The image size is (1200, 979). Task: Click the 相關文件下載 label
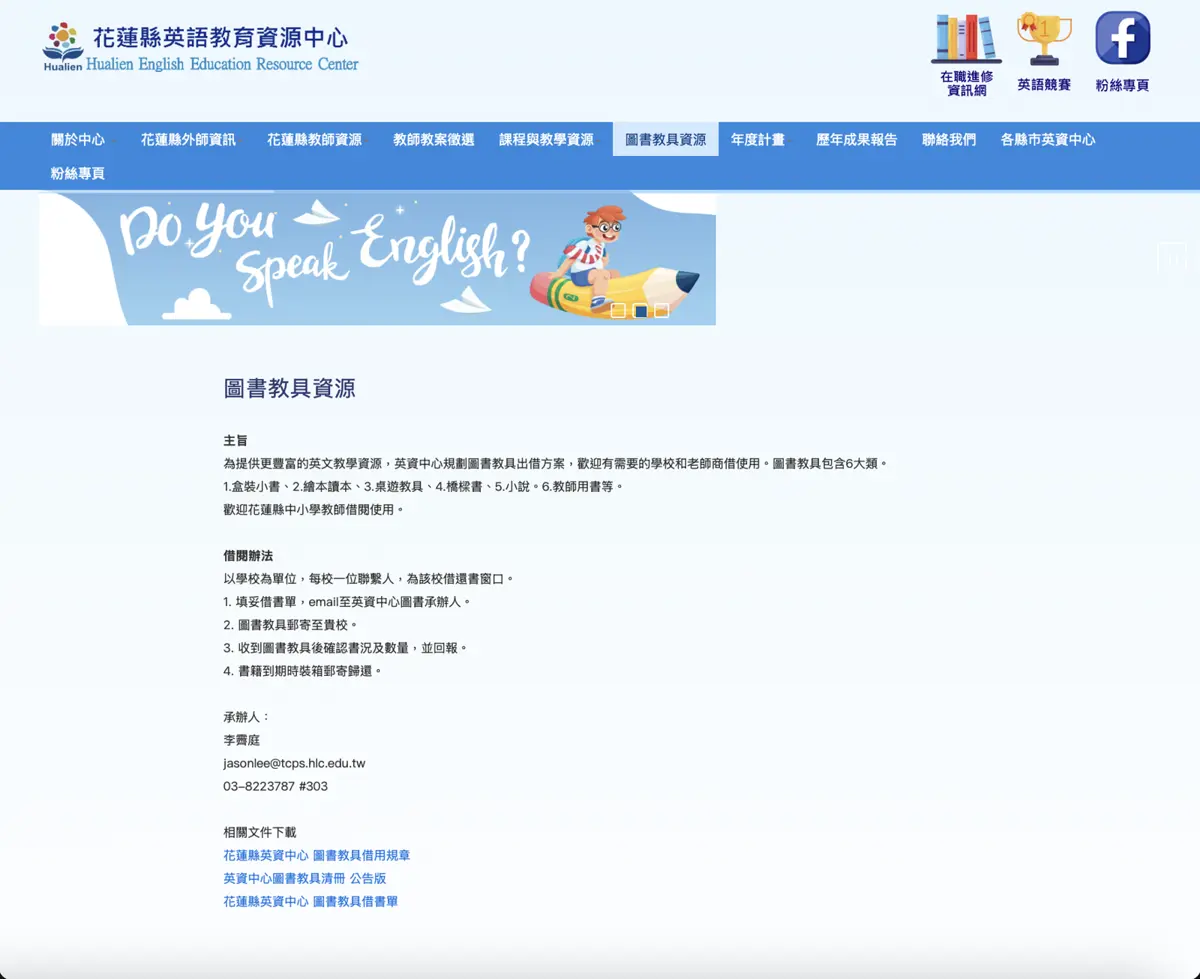click(x=260, y=833)
